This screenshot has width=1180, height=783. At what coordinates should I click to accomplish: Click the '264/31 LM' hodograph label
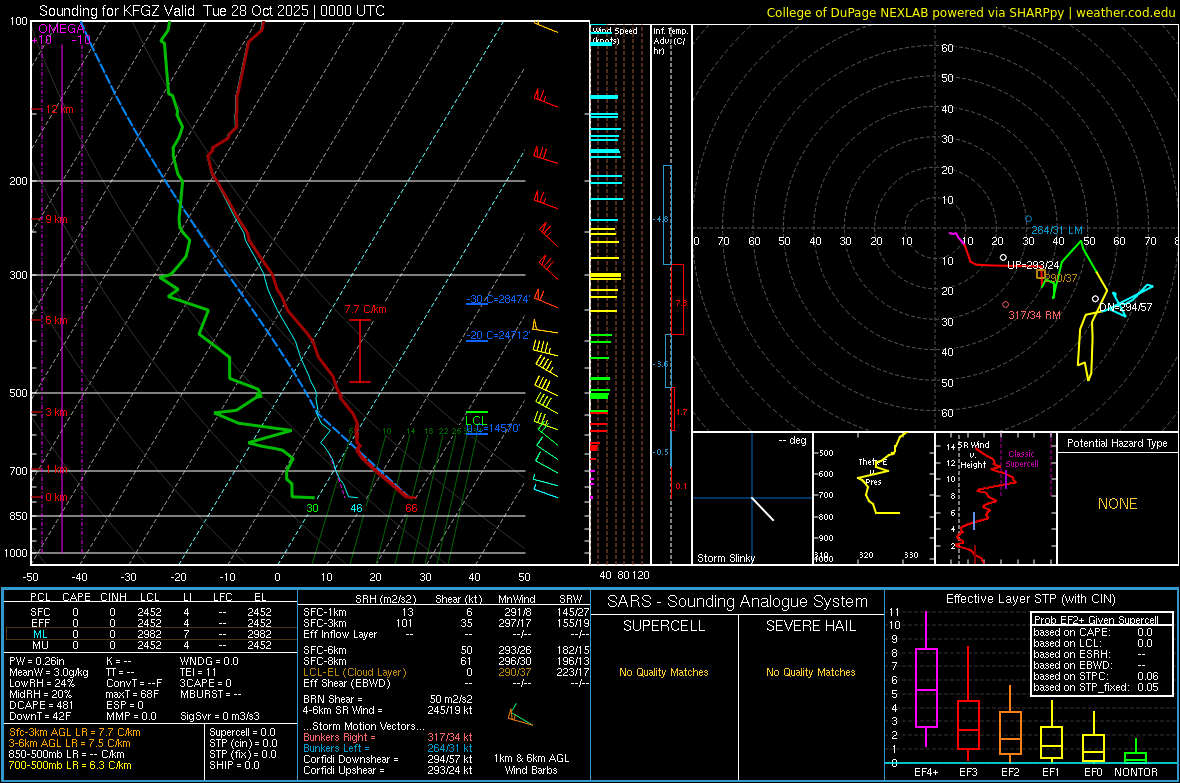click(1057, 230)
